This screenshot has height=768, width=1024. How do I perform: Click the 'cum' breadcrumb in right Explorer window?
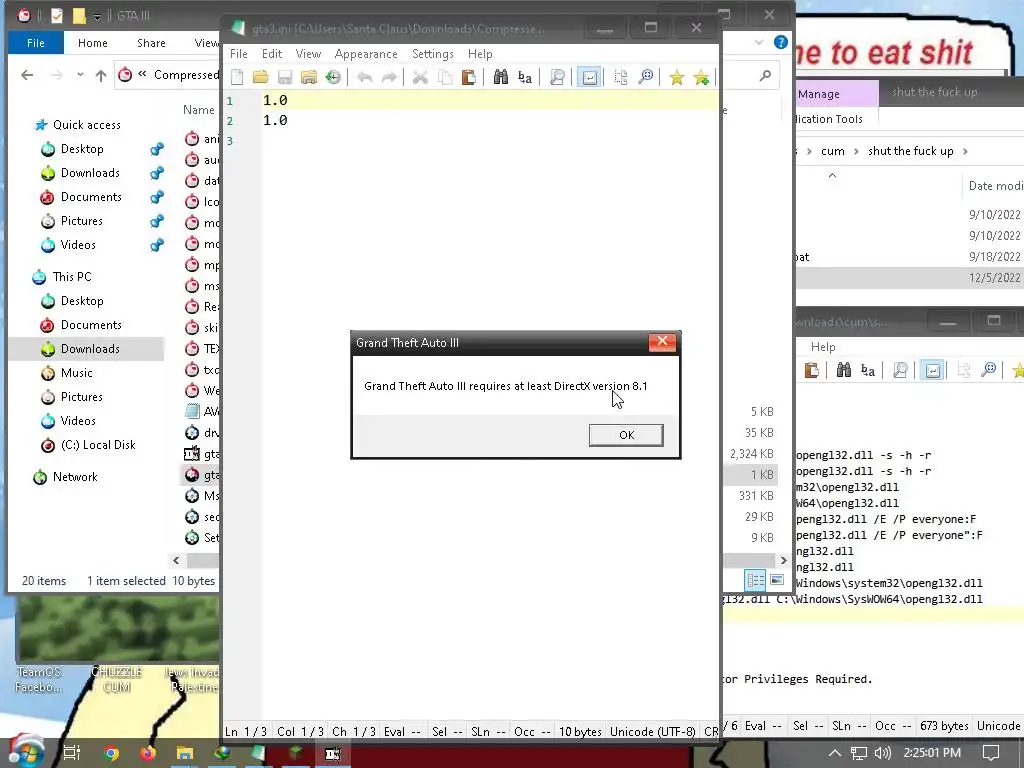tap(833, 152)
